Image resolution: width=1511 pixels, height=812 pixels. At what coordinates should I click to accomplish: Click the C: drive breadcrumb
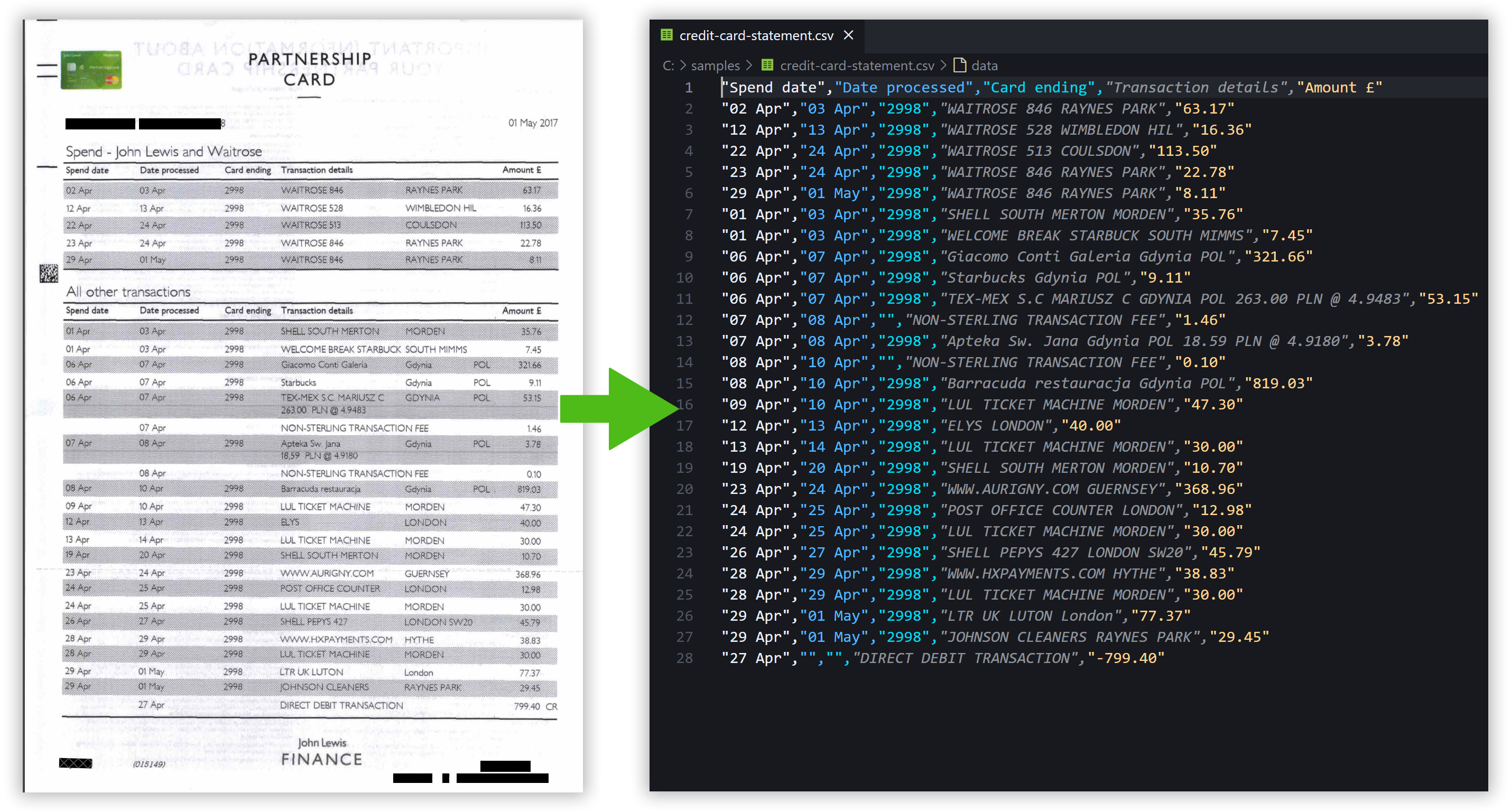coord(668,66)
